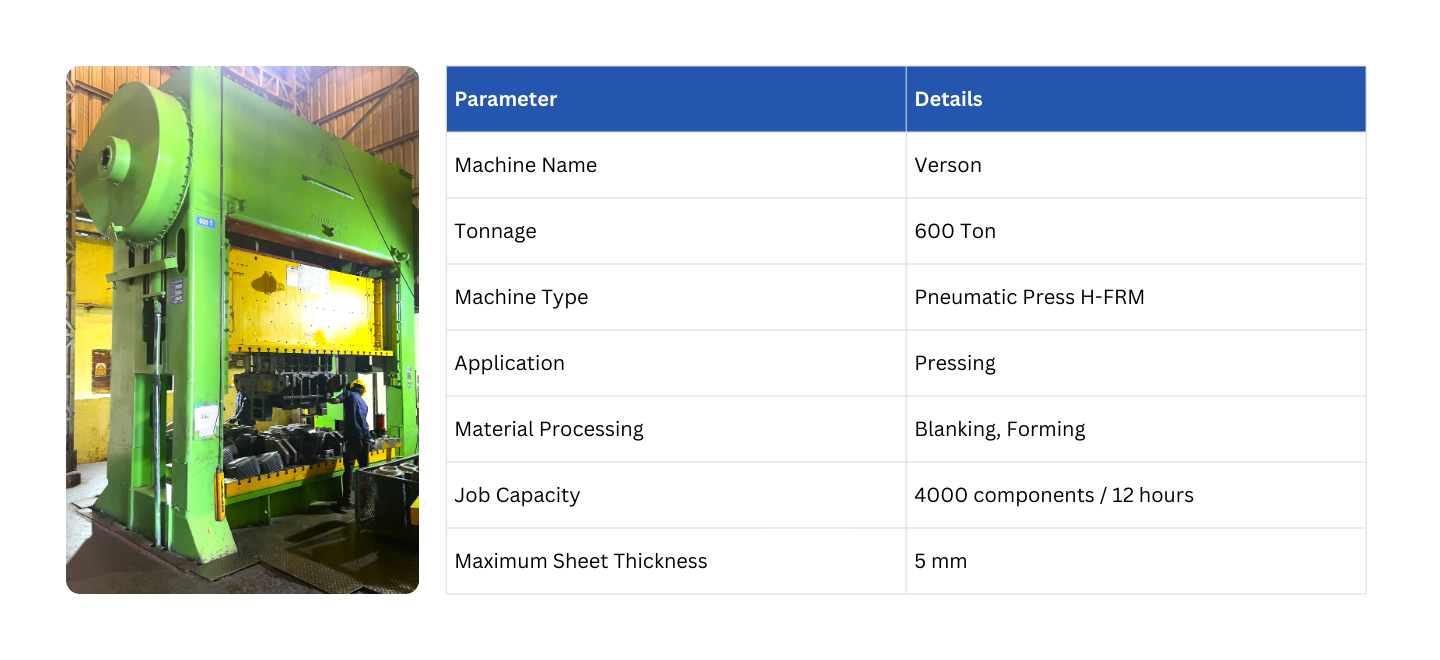Click the large green flywheel in the photo

135,160
